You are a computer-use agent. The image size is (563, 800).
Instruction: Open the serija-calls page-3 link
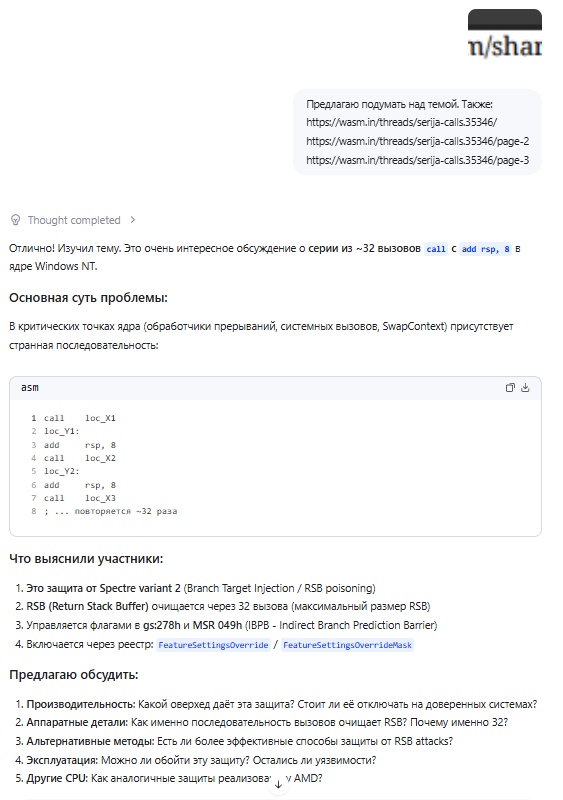coord(418,160)
